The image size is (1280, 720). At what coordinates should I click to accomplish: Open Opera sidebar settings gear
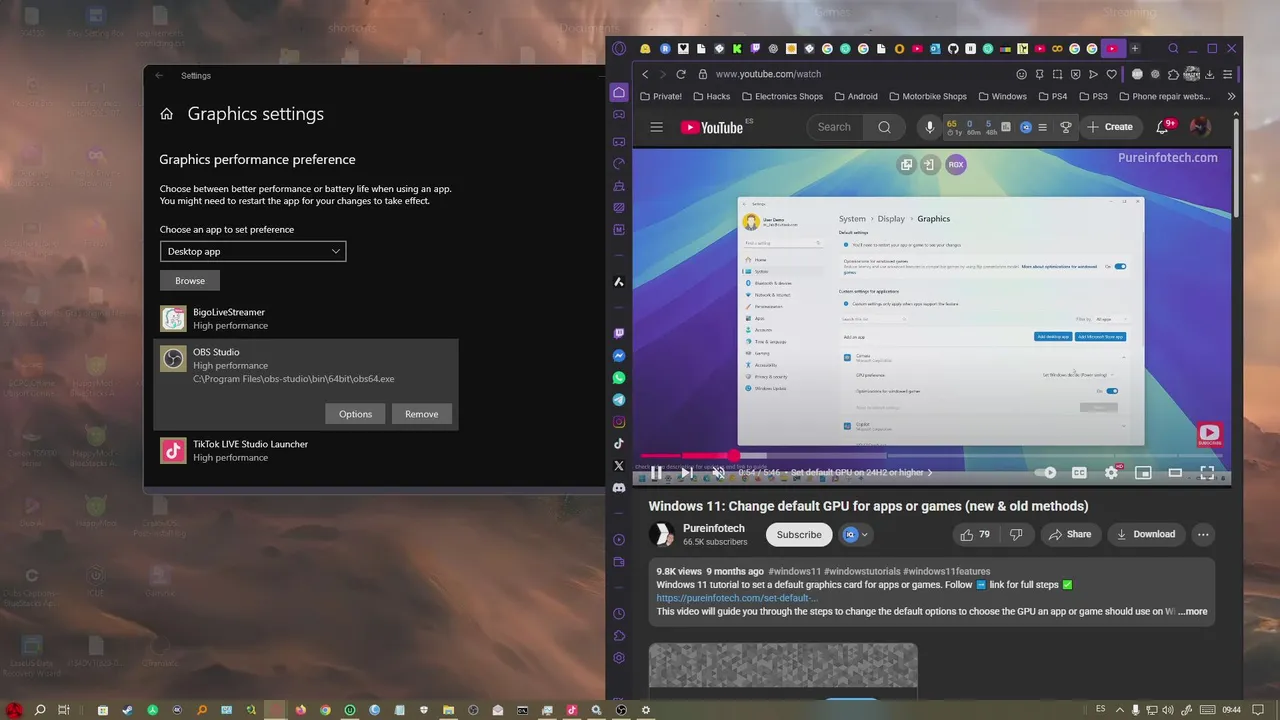tap(619, 658)
